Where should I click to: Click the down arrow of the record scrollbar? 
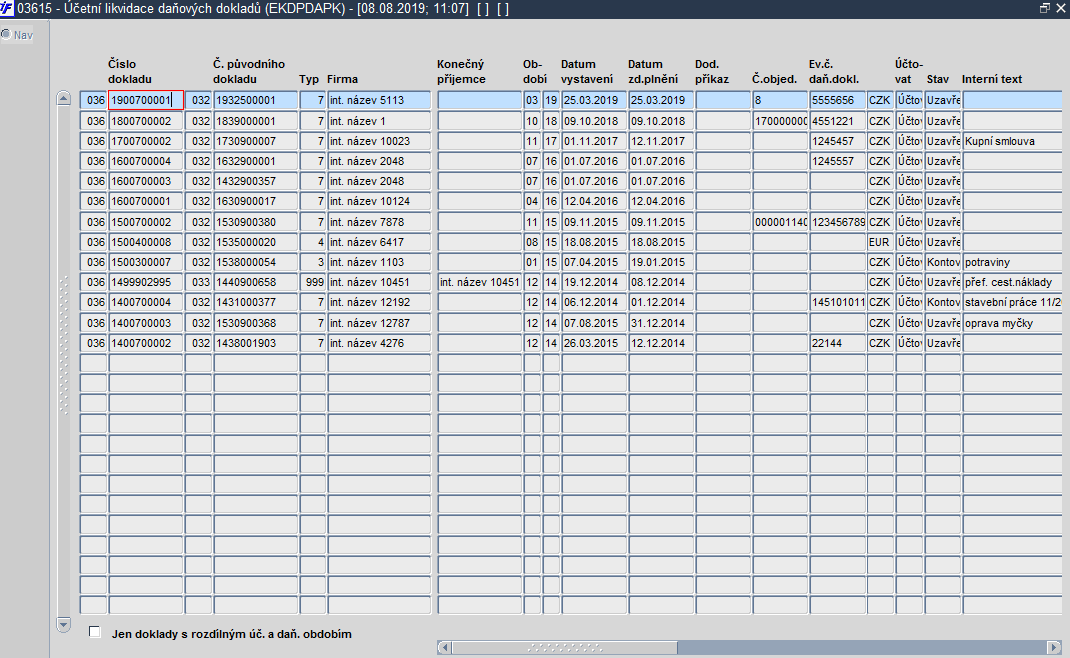[63, 624]
